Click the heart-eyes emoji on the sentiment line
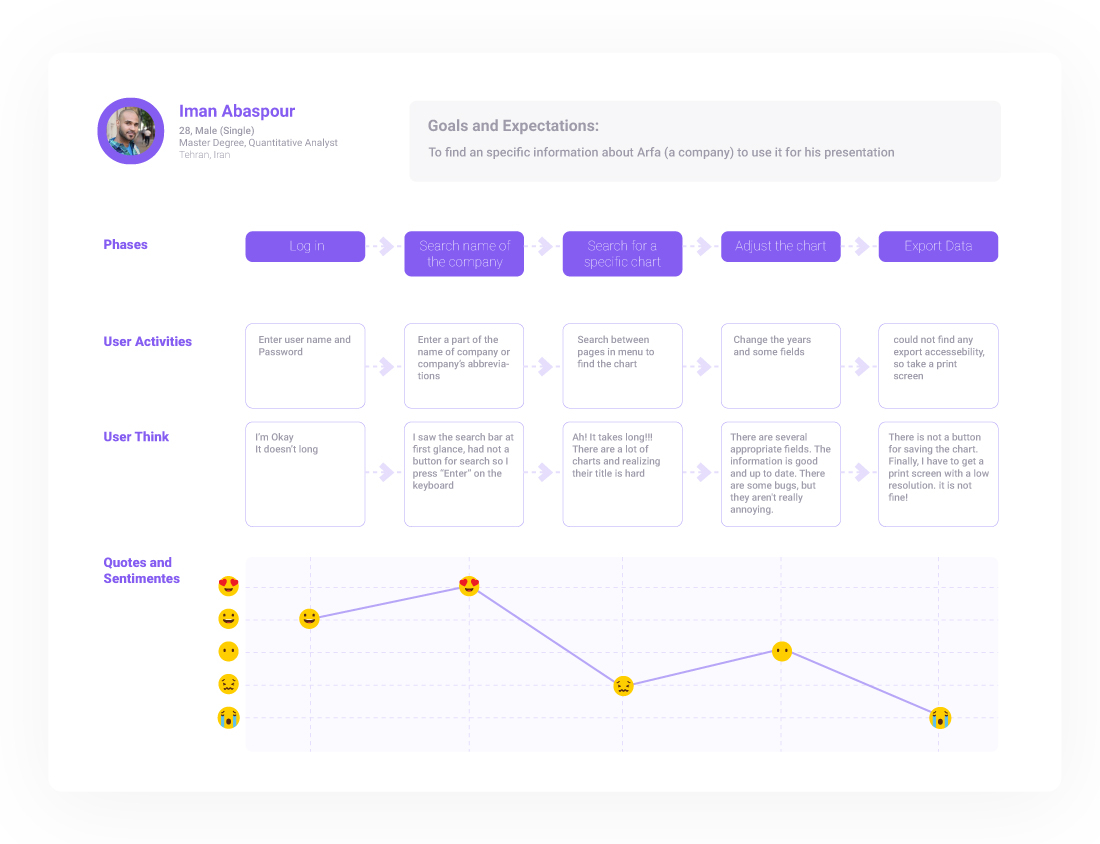This screenshot has height=844, width=1100. pyautogui.click(x=469, y=586)
